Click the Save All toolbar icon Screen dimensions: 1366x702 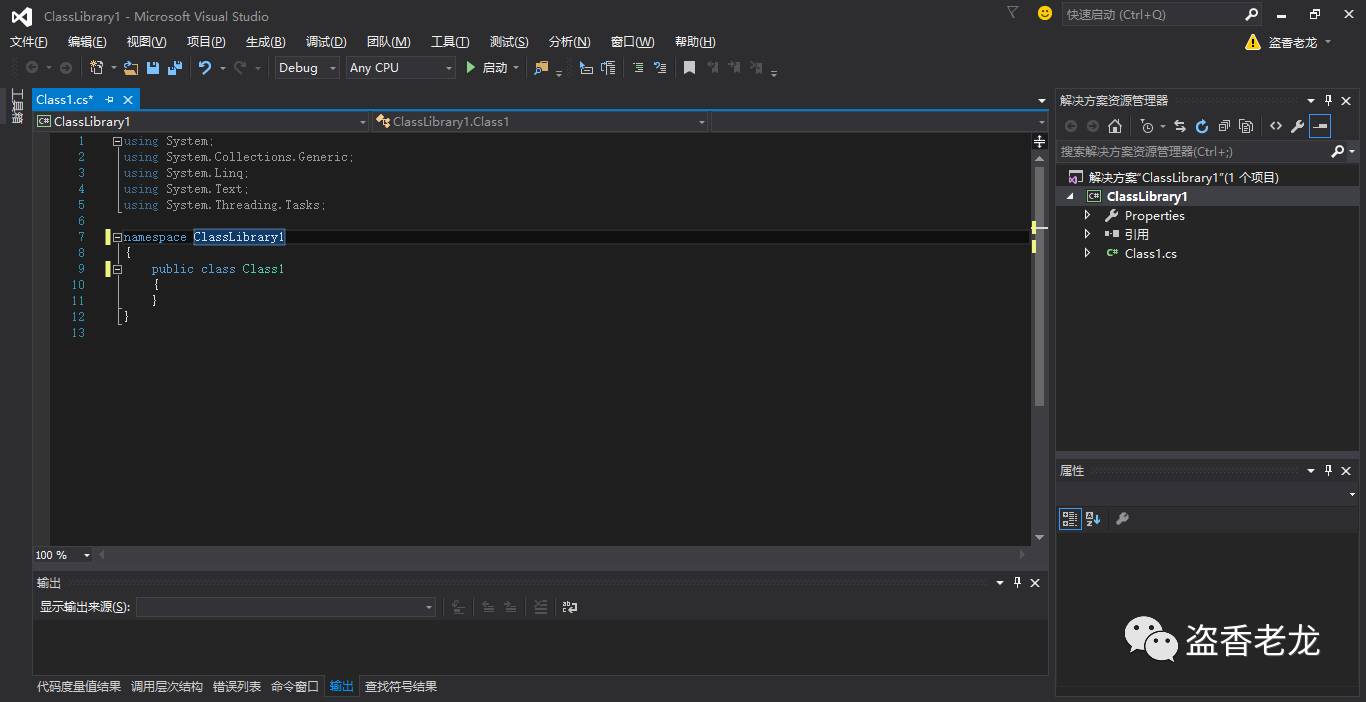[x=175, y=68]
